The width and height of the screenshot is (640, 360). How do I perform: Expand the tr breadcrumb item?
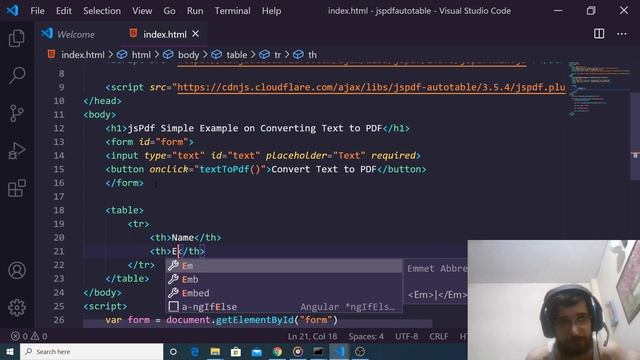pos(277,55)
